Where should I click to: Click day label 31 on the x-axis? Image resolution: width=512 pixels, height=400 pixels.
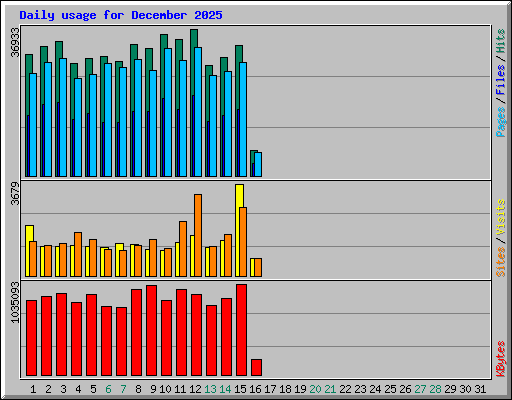[480, 389]
